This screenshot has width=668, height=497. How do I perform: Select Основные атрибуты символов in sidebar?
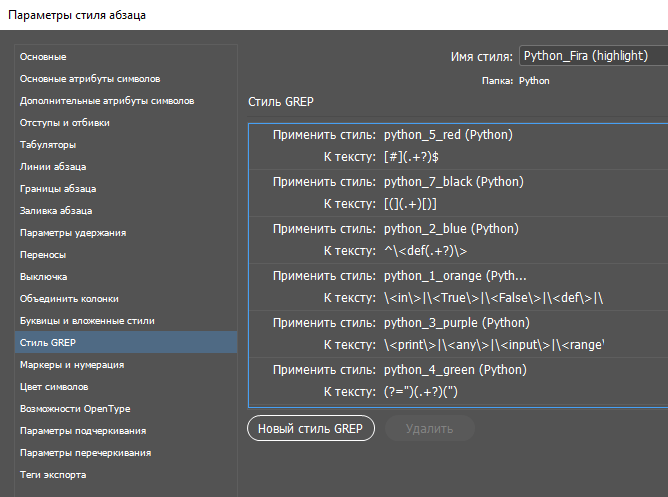pyautogui.click(x=90, y=79)
